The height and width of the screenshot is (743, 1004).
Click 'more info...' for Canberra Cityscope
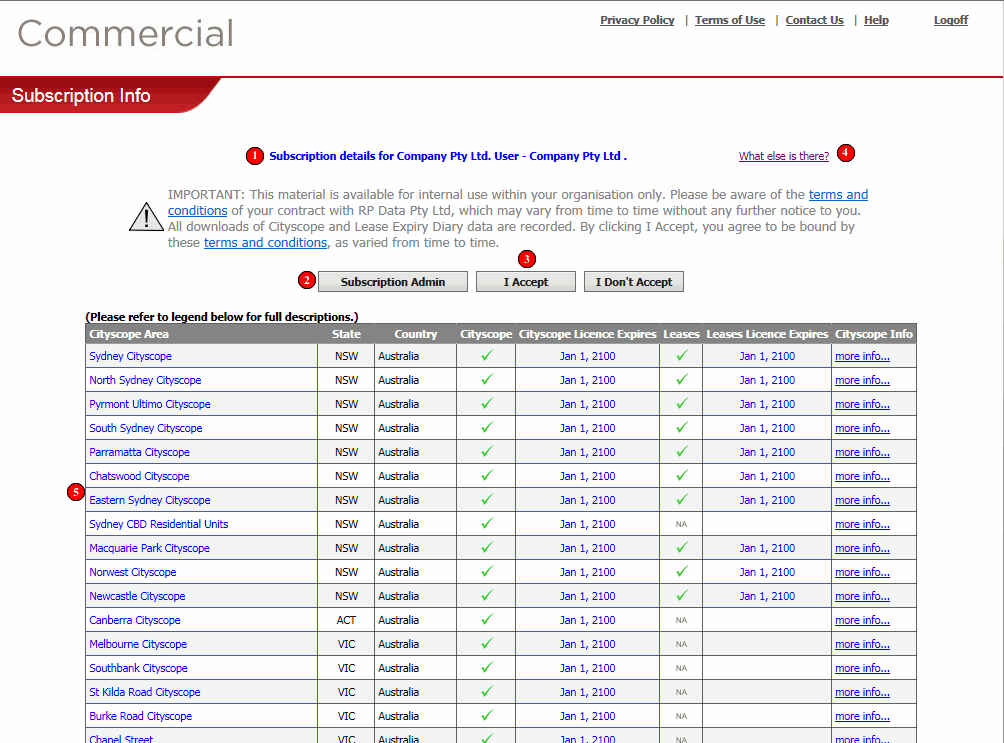click(x=862, y=620)
